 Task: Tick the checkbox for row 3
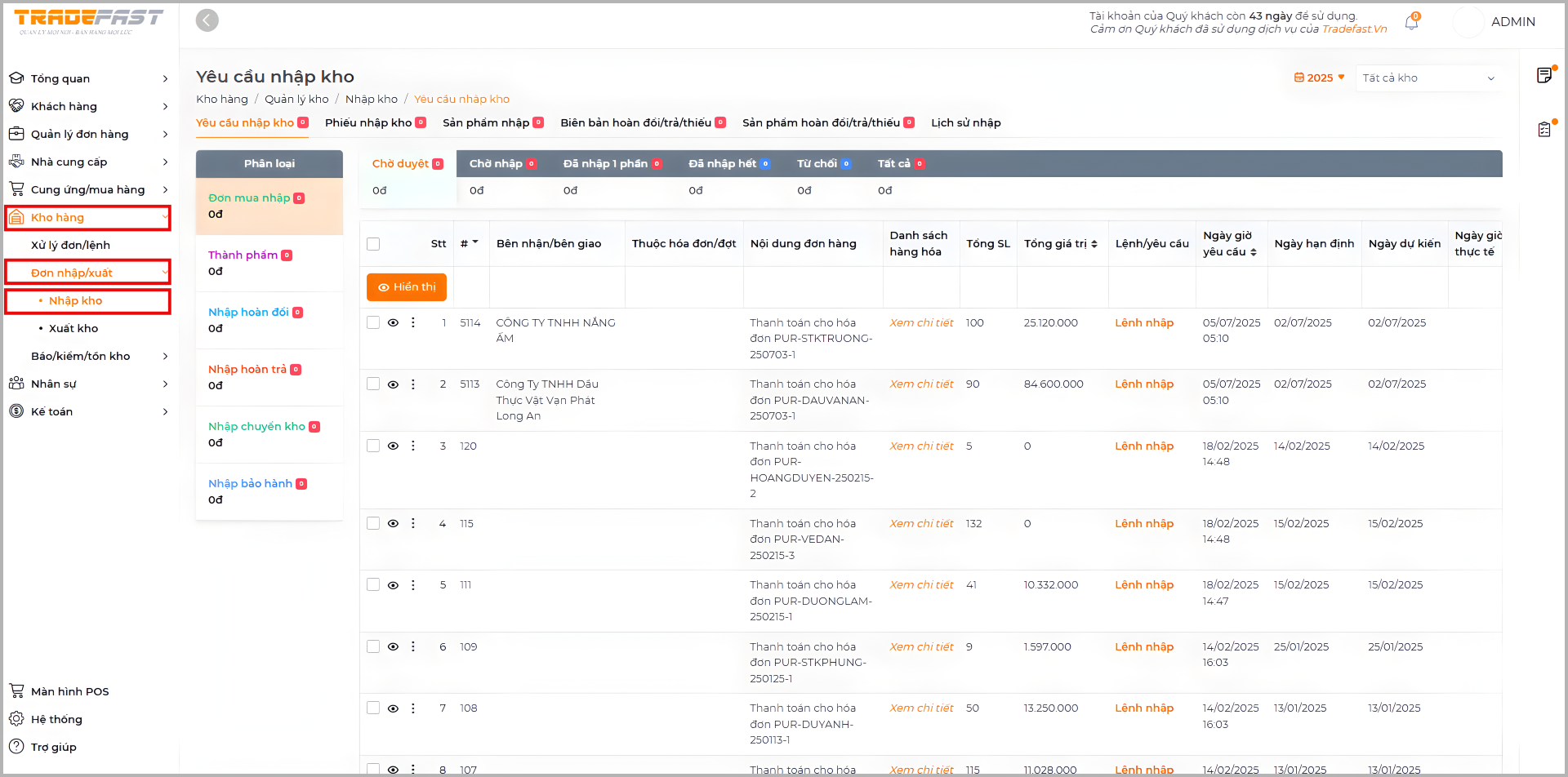(373, 446)
